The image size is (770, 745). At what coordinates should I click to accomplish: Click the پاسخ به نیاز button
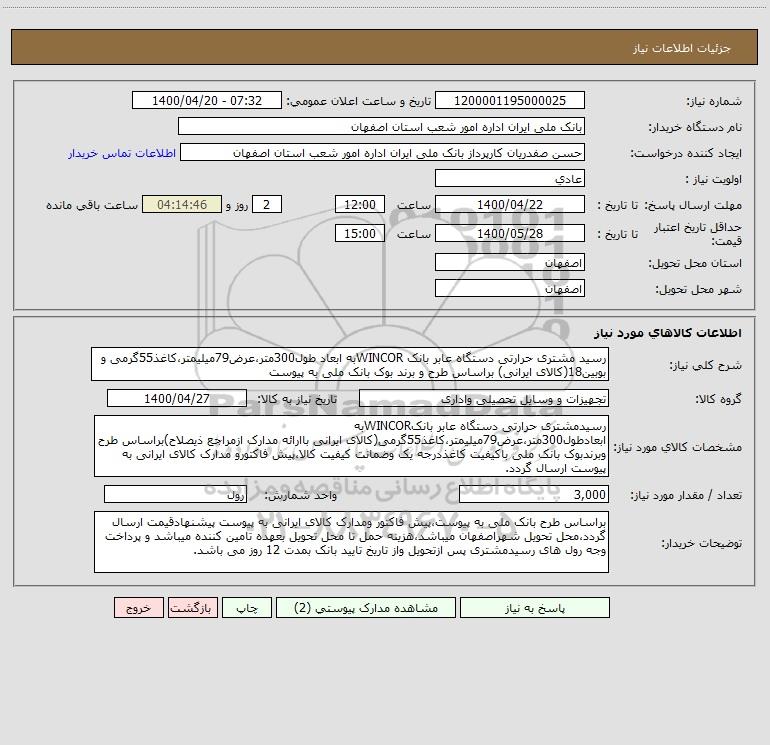click(x=535, y=607)
